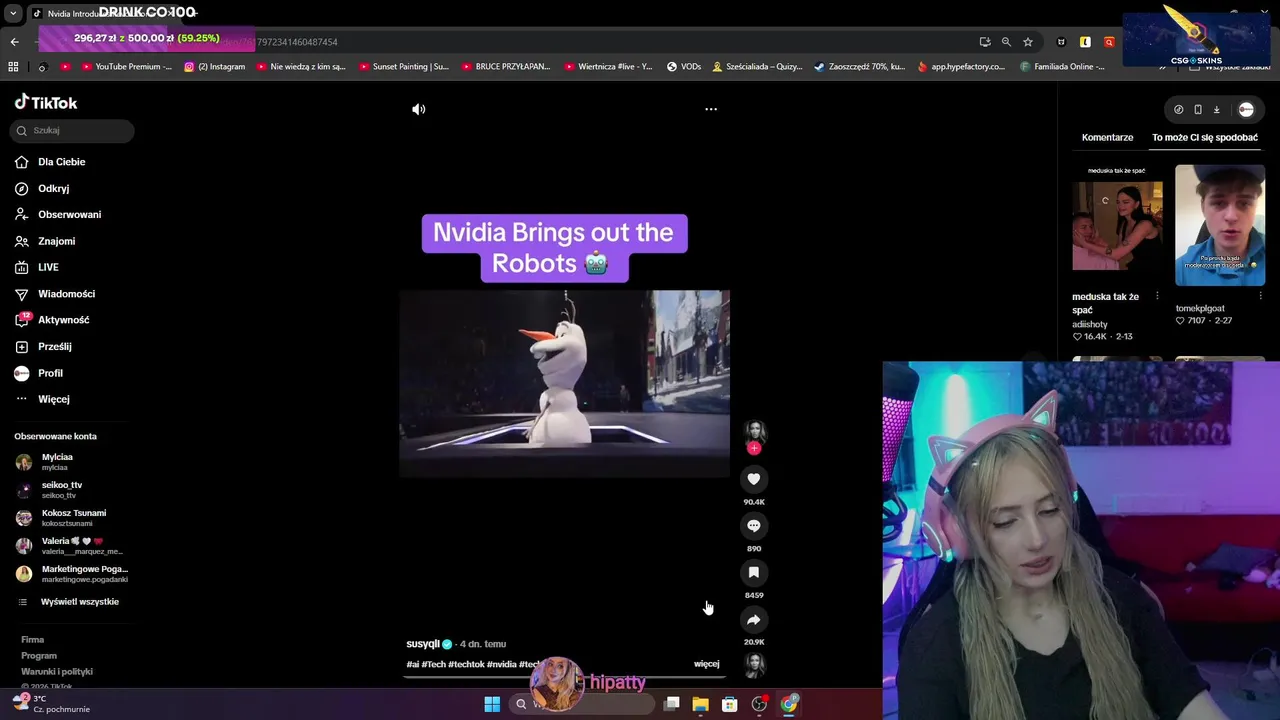Expand caption with więcej
The image size is (1280, 720).
(707, 664)
